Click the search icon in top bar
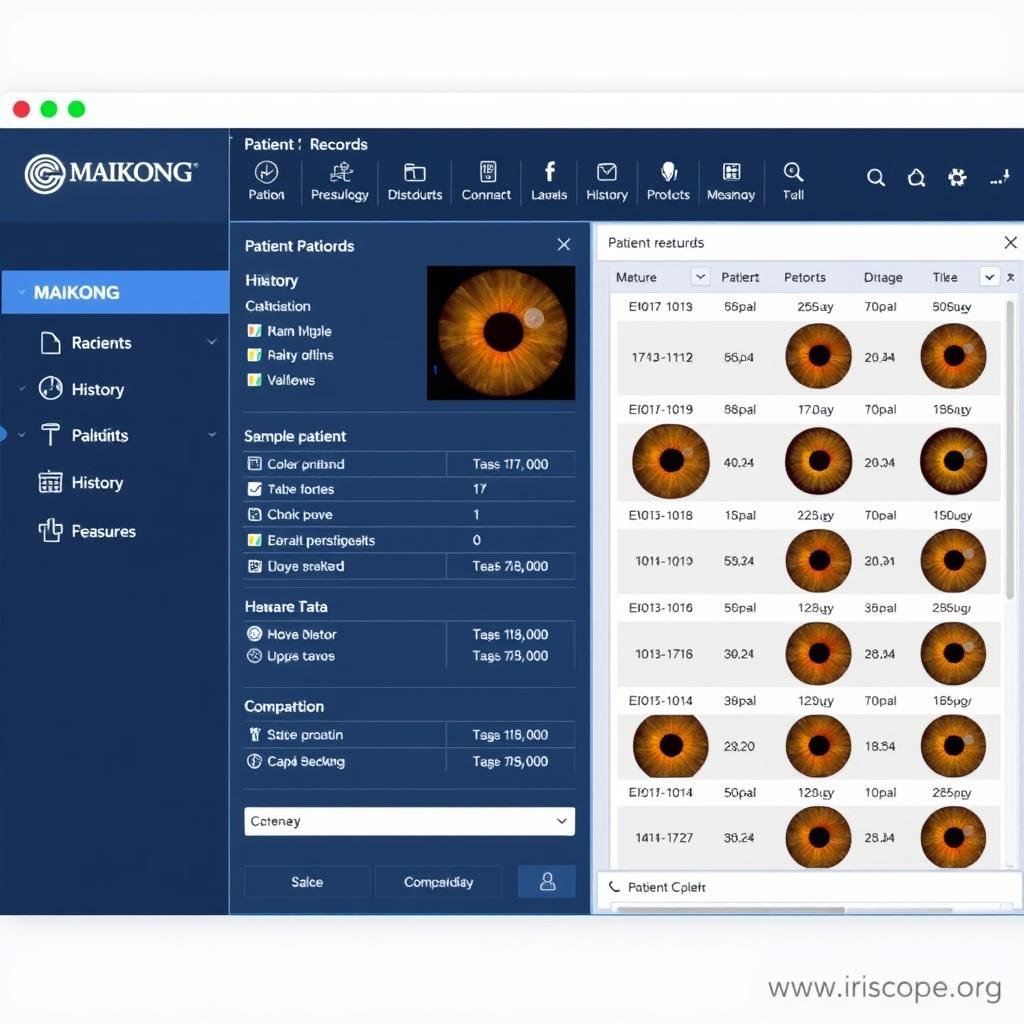Viewport: 1024px width, 1024px height. click(x=876, y=178)
